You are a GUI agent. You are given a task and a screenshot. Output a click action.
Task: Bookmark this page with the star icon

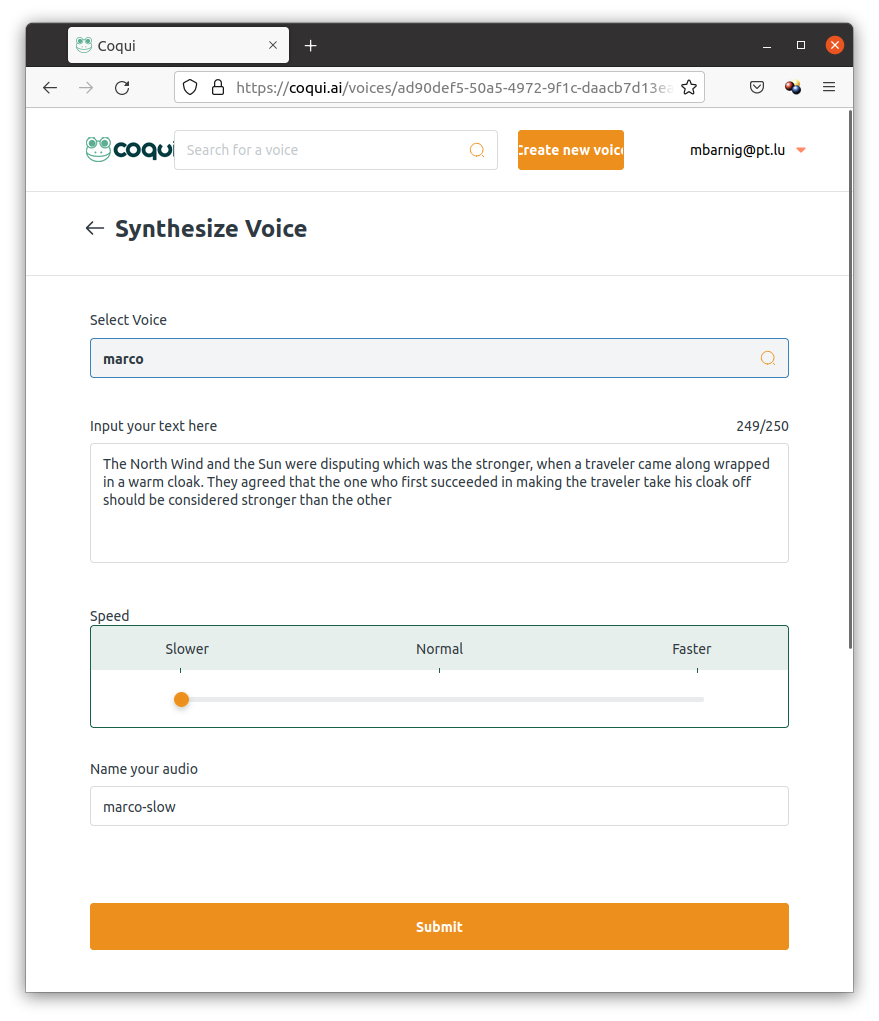688,88
